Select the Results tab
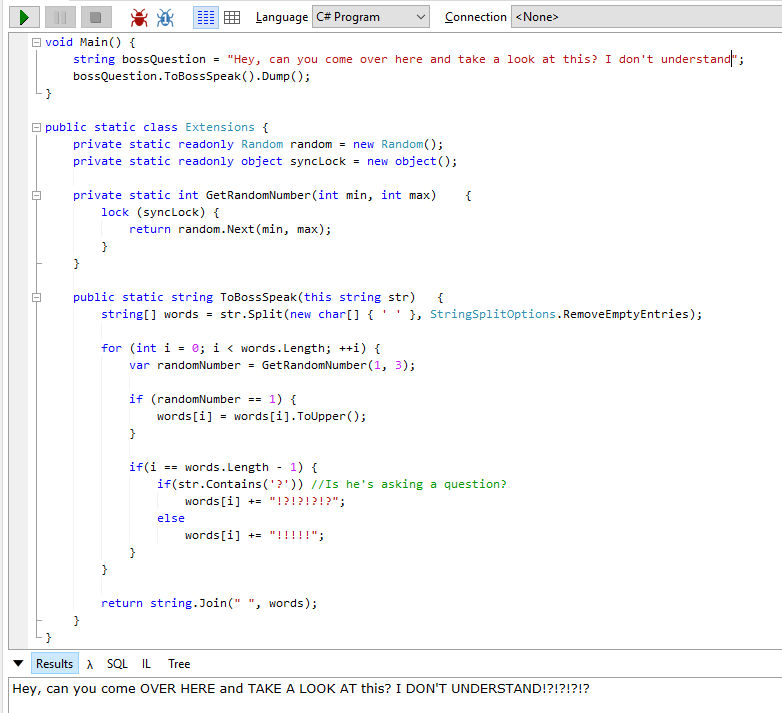The width and height of the screenshot is (782, 713). click(54, 664)
